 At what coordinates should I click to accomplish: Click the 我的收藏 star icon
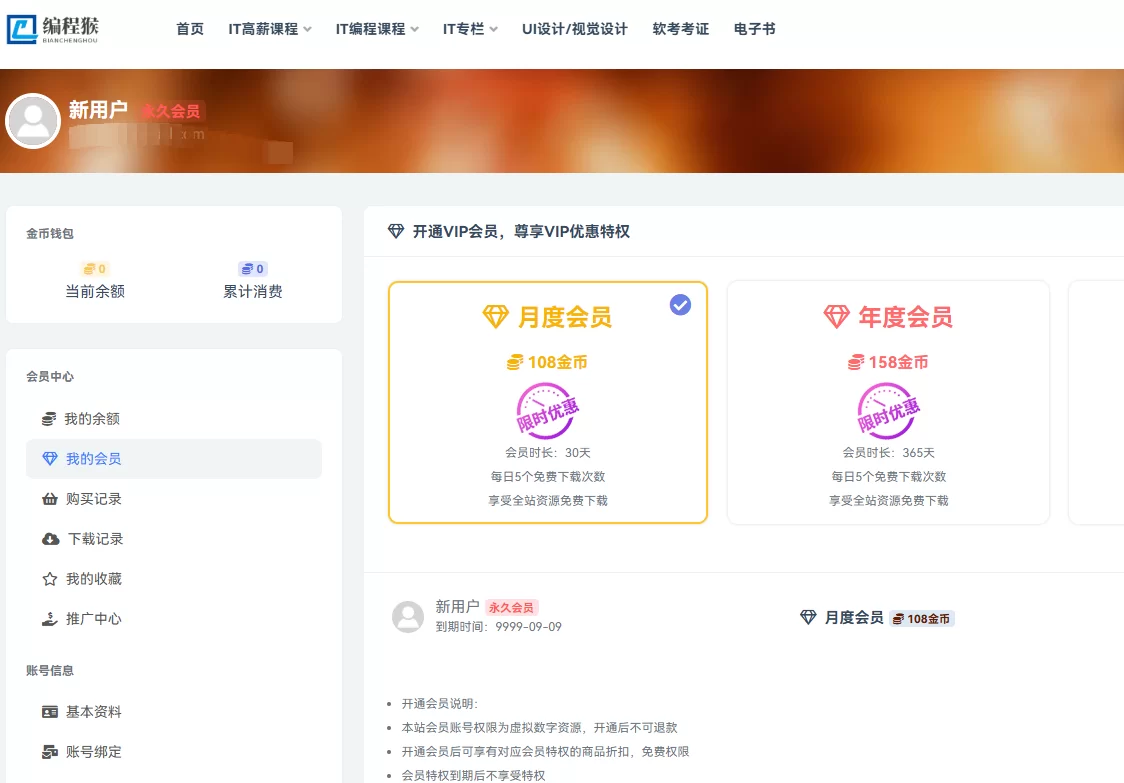49,579
